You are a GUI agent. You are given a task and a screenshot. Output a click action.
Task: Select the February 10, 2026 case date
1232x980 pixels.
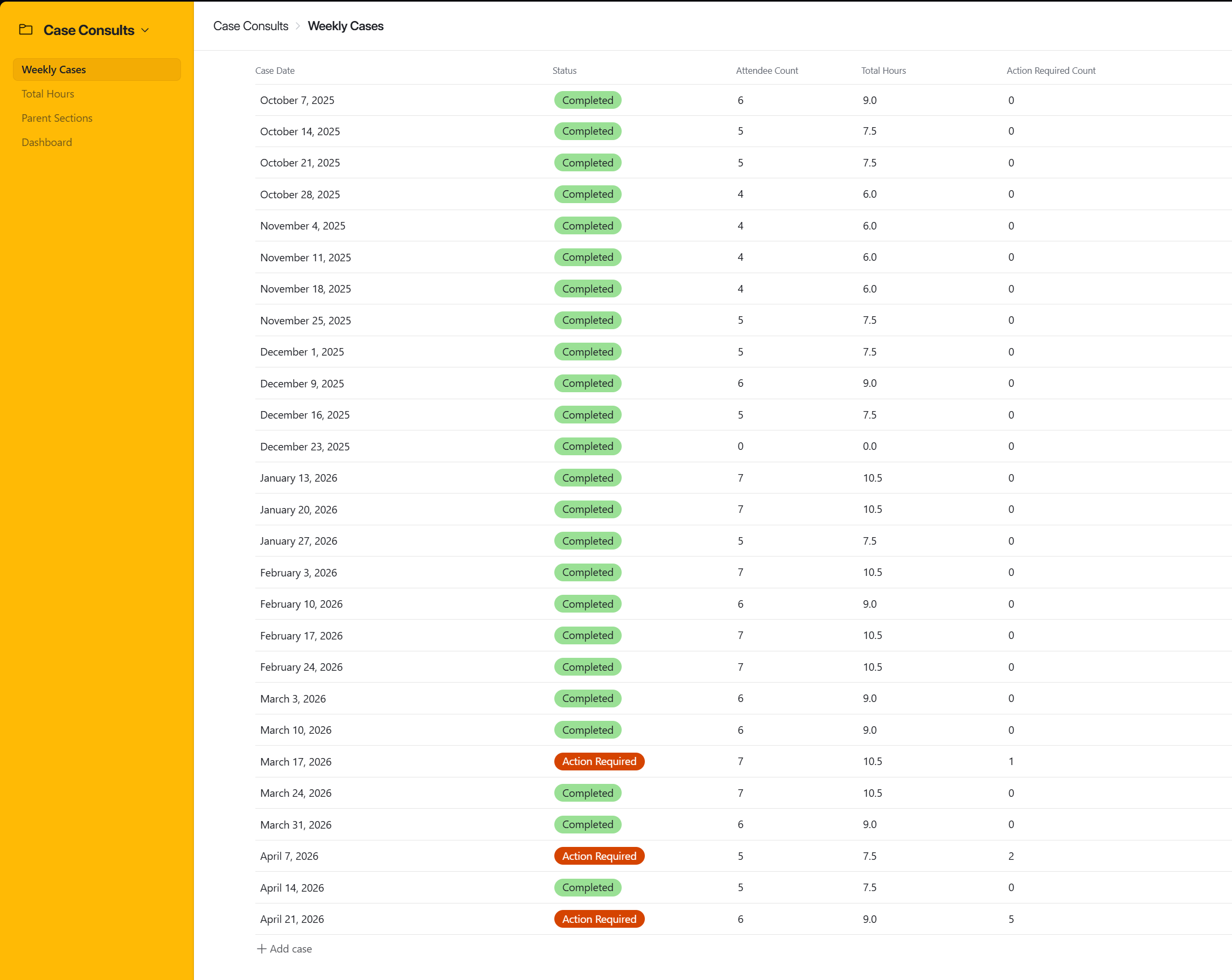[x=302, y=604]
